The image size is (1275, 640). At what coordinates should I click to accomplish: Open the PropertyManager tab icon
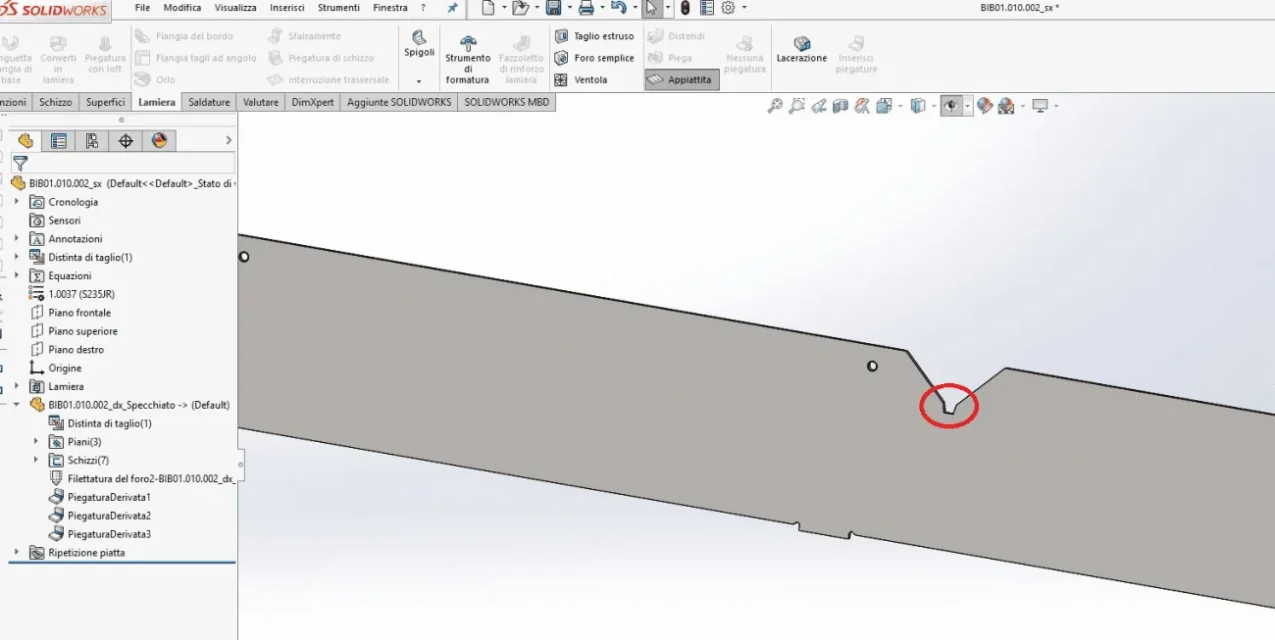[59, 141]
